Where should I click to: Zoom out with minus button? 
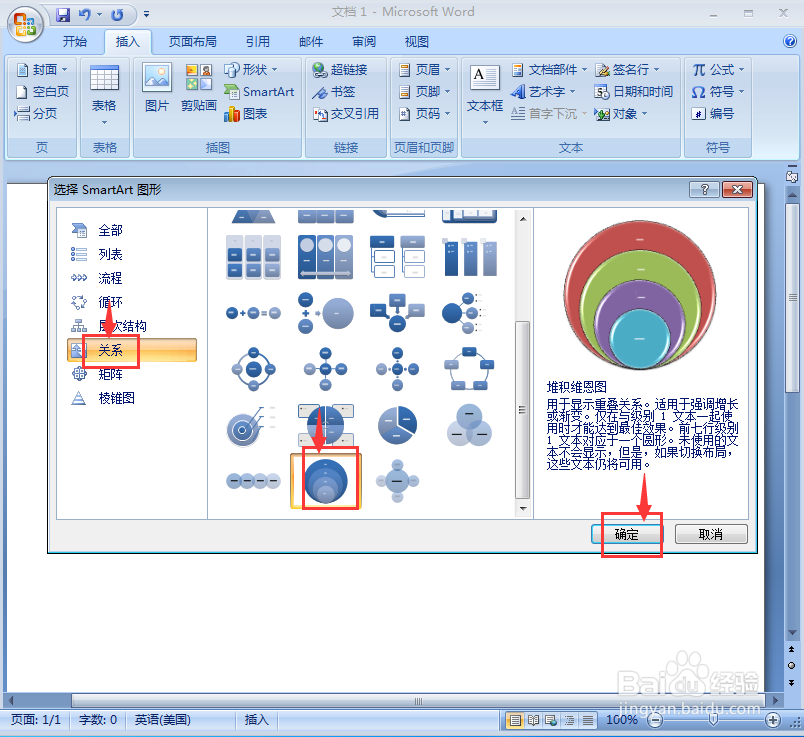655,721
